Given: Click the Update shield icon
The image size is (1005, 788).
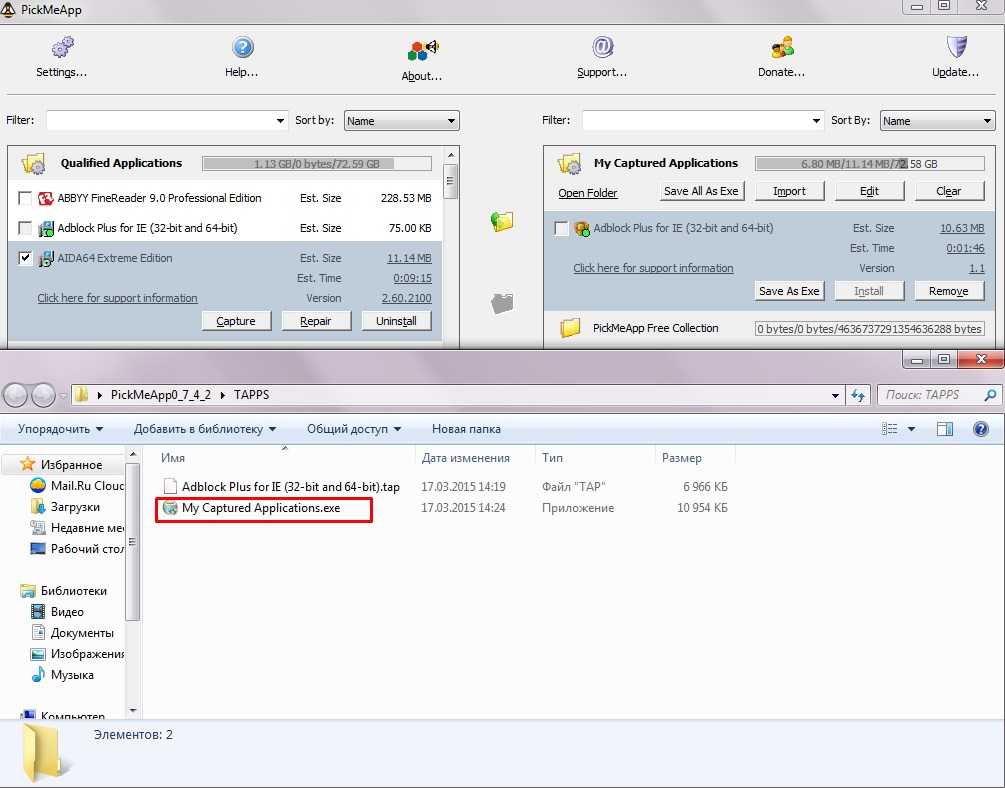Looking at the screenshot, I should click(x=956, y=48).
